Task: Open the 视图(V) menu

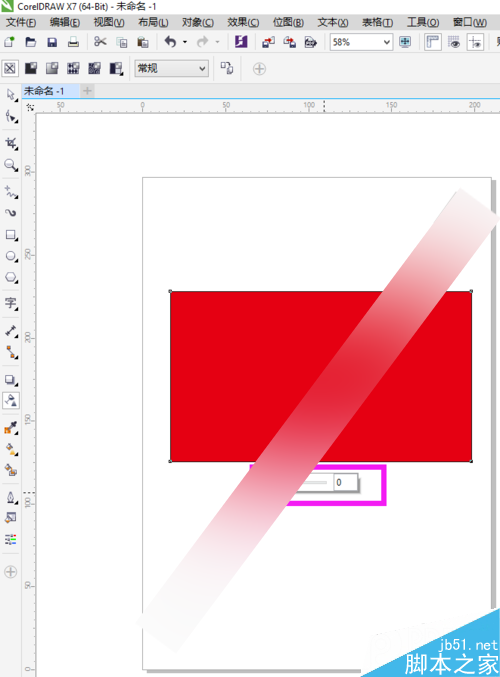Action: coord(109,22)
